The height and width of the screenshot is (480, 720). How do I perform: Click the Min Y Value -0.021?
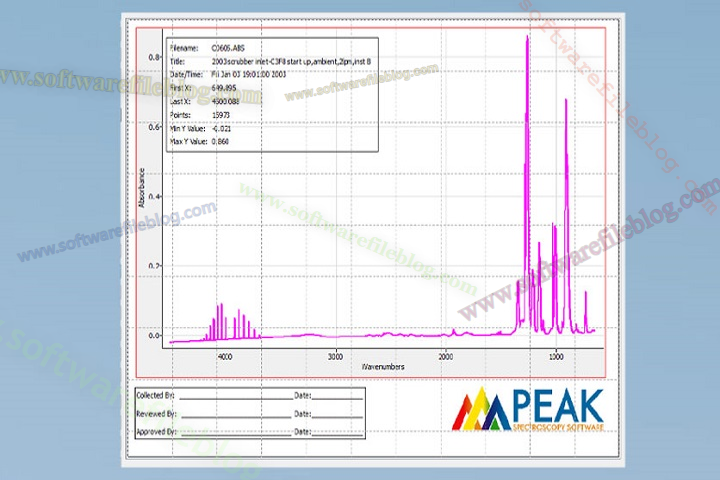222,128
